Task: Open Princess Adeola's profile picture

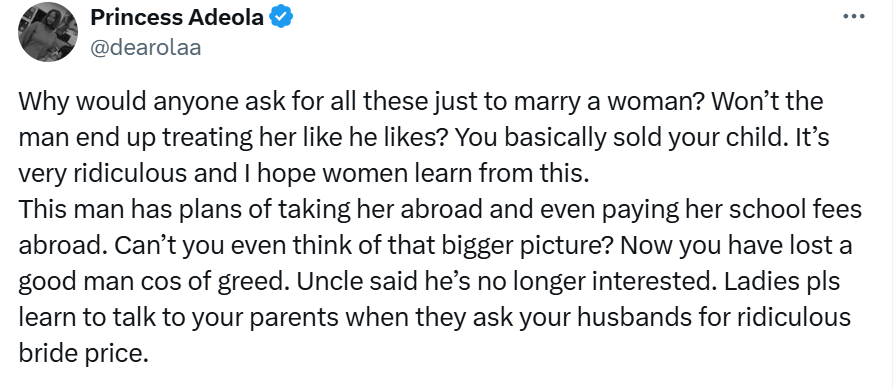Action: coord(47,33)
